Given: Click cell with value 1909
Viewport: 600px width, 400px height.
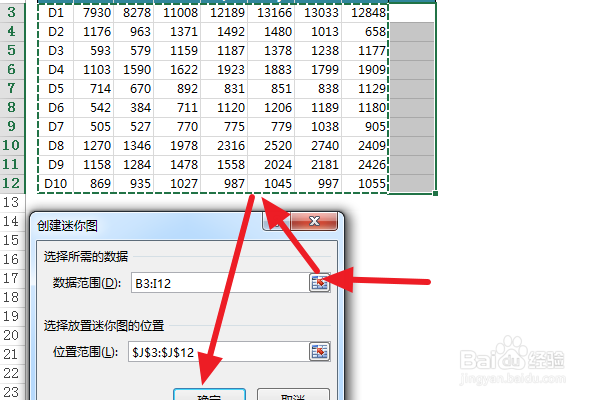Looking at the screenshot, I should (x=365, y=70).
